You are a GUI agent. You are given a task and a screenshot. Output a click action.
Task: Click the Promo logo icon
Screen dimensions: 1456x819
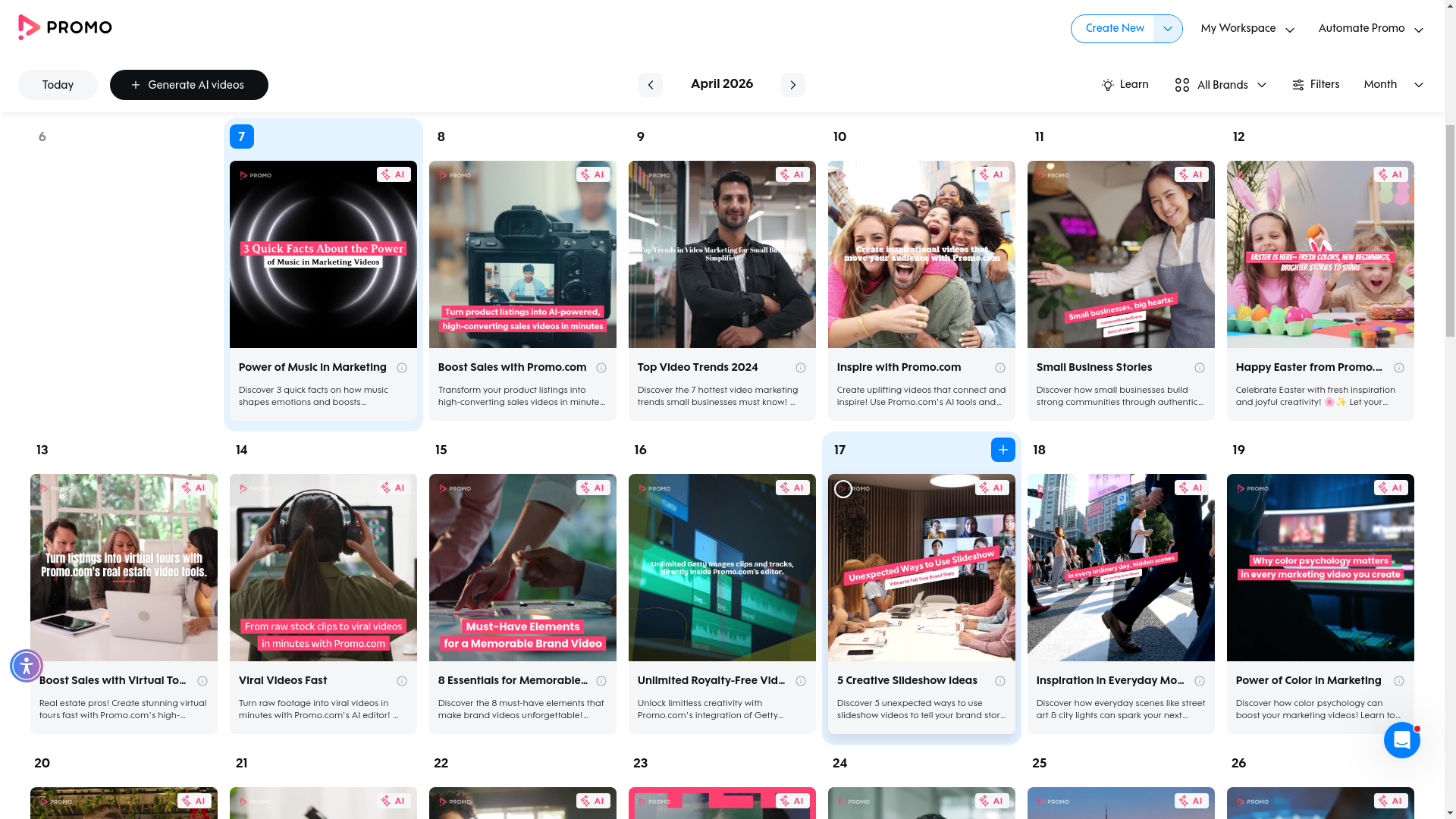tap(29, 27)
